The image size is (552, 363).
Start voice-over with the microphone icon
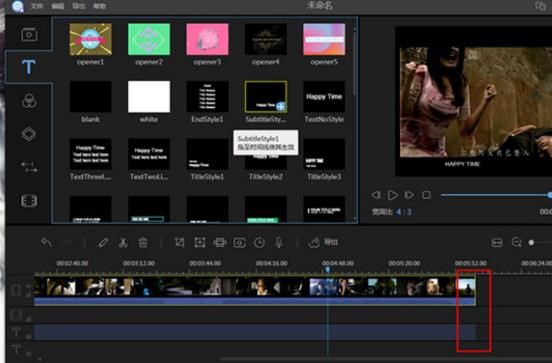[x=279, y=242]
